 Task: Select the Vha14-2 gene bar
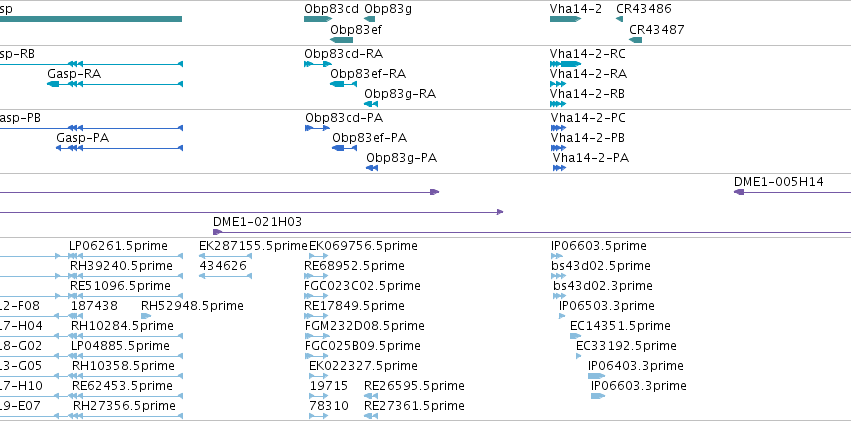pyautogui.click(x=566, y=19)
